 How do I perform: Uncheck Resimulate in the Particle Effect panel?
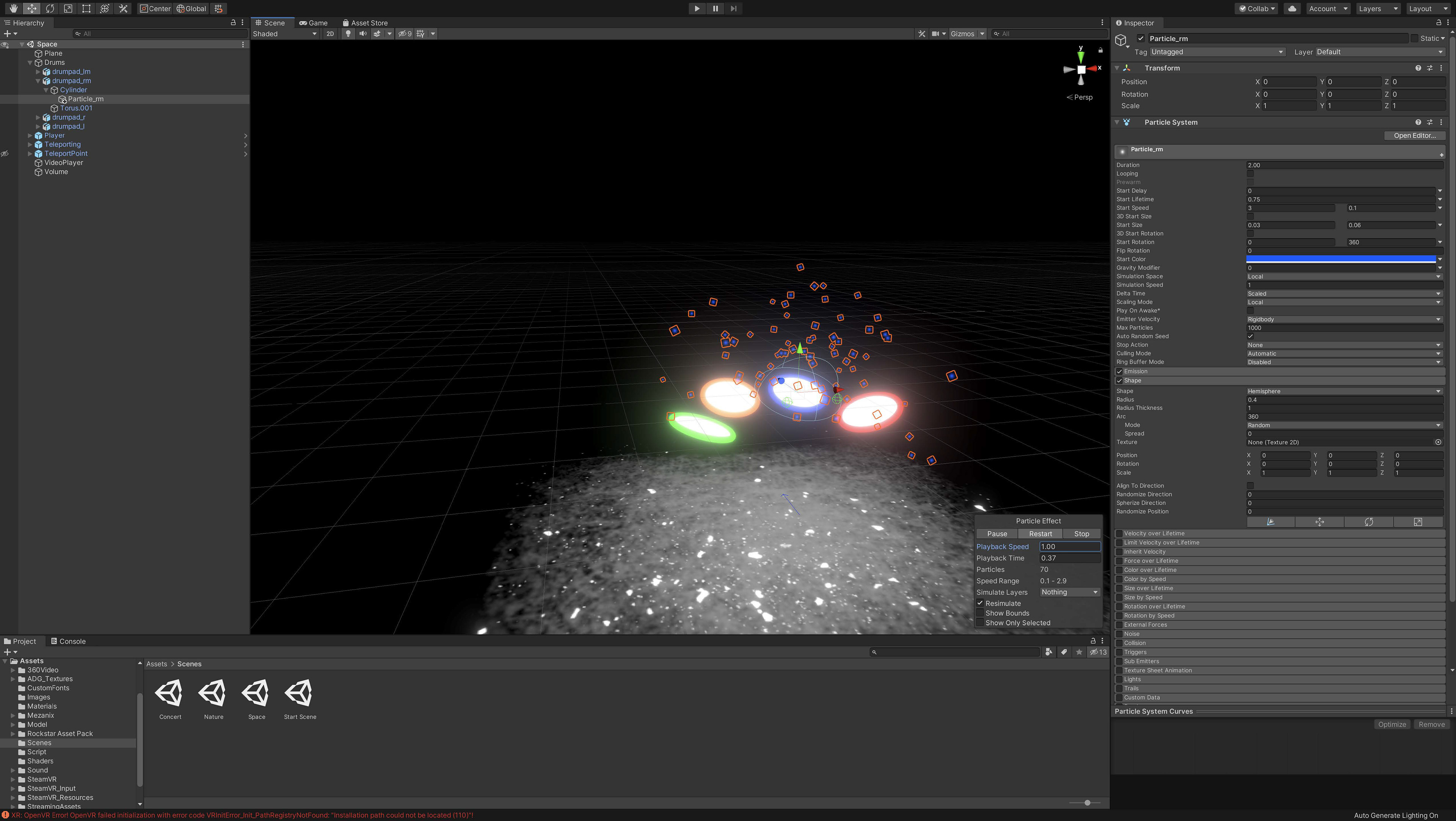click(x=981, y=603)
